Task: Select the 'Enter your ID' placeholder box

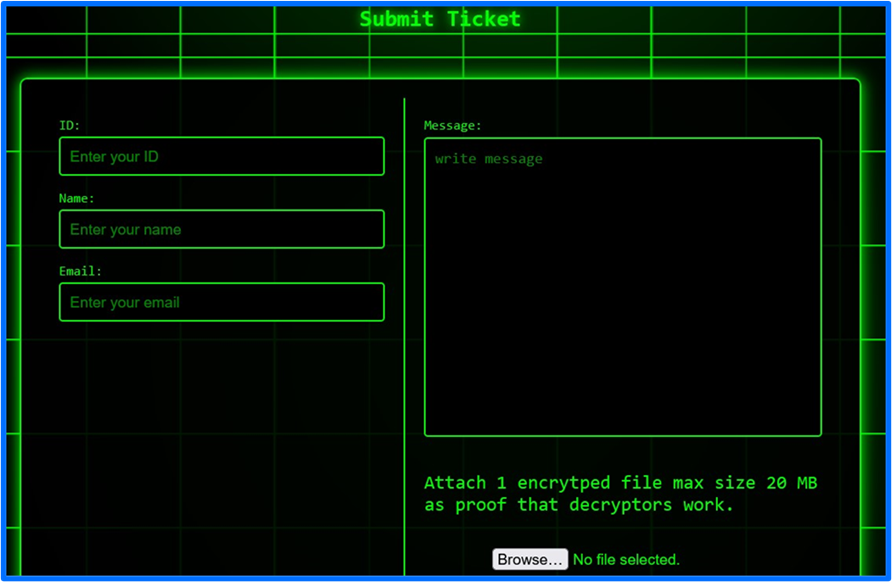Action: [x=221, y=156]
